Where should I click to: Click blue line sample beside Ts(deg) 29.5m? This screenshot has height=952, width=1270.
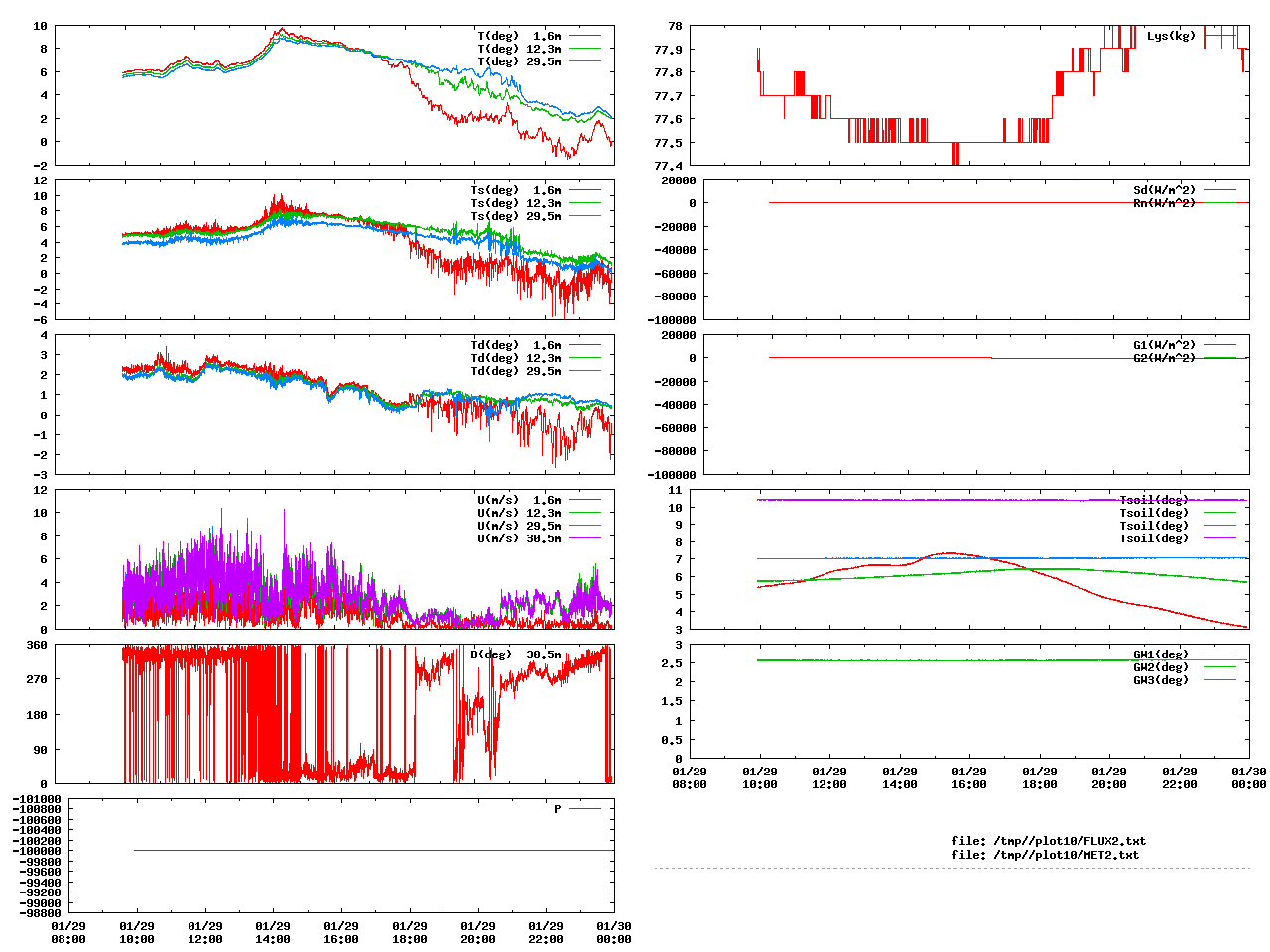584,216
